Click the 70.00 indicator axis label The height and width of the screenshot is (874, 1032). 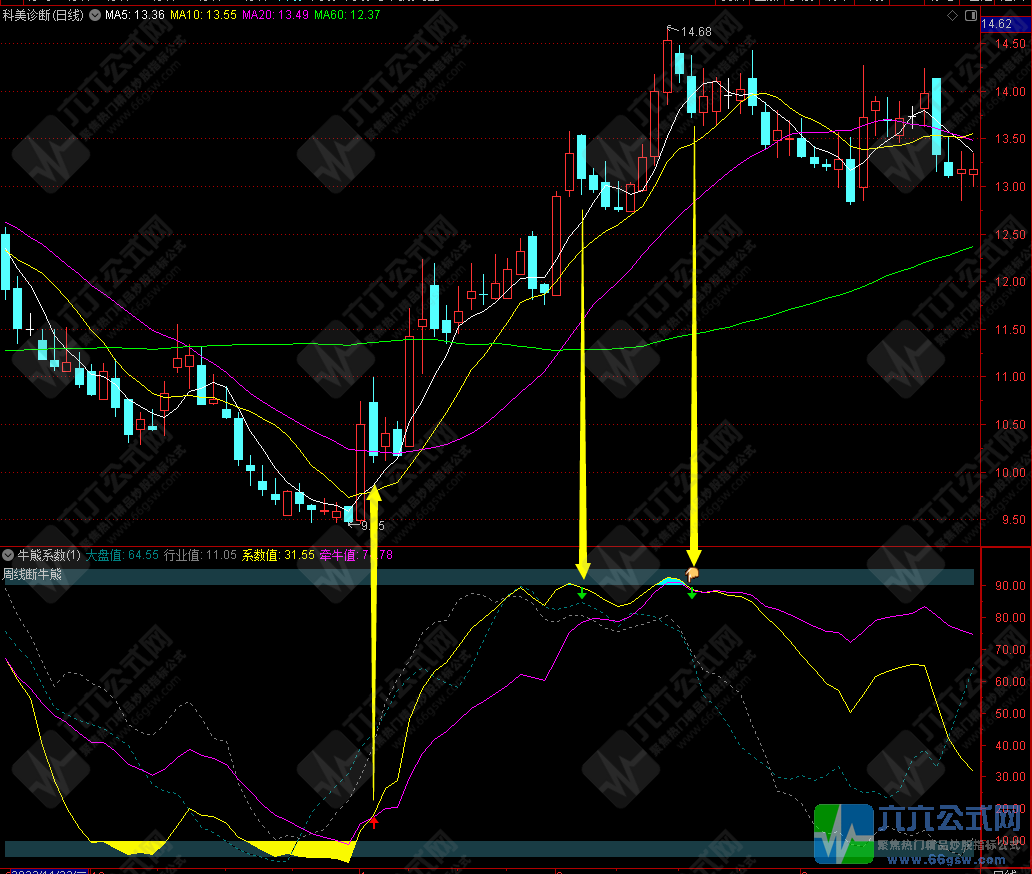1010,650
